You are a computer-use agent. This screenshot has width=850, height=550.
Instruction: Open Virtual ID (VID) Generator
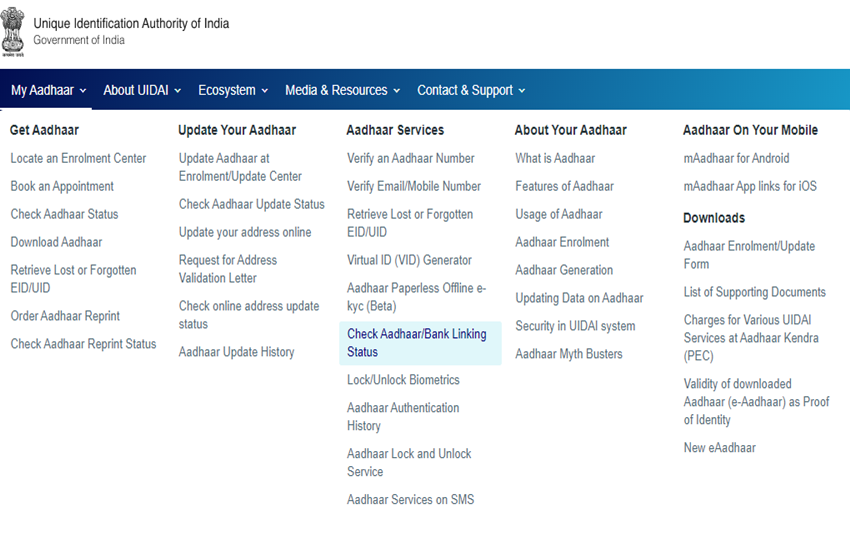(409, 260)
